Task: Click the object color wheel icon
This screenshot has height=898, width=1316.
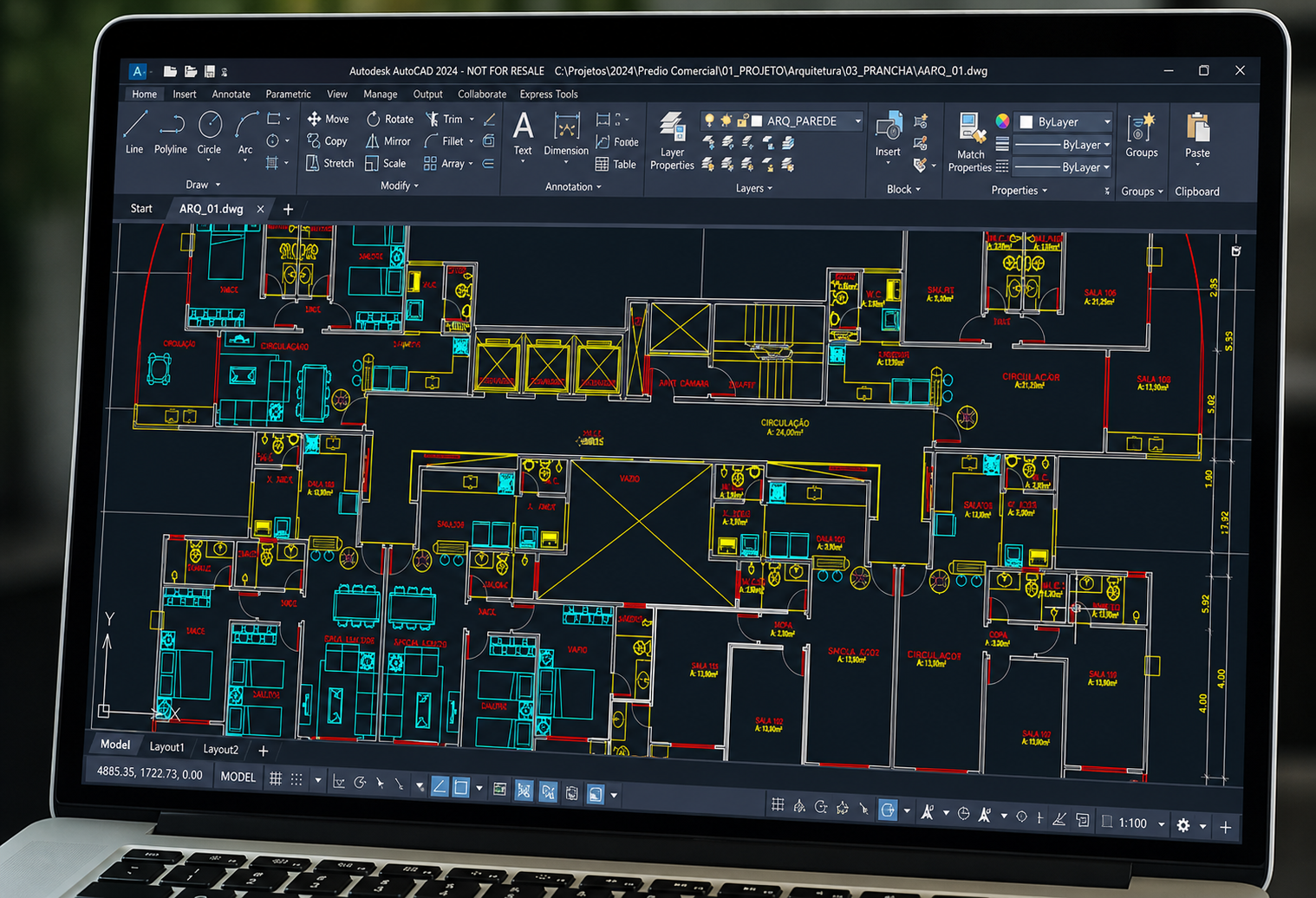Action: click(x=1002, y=121)
